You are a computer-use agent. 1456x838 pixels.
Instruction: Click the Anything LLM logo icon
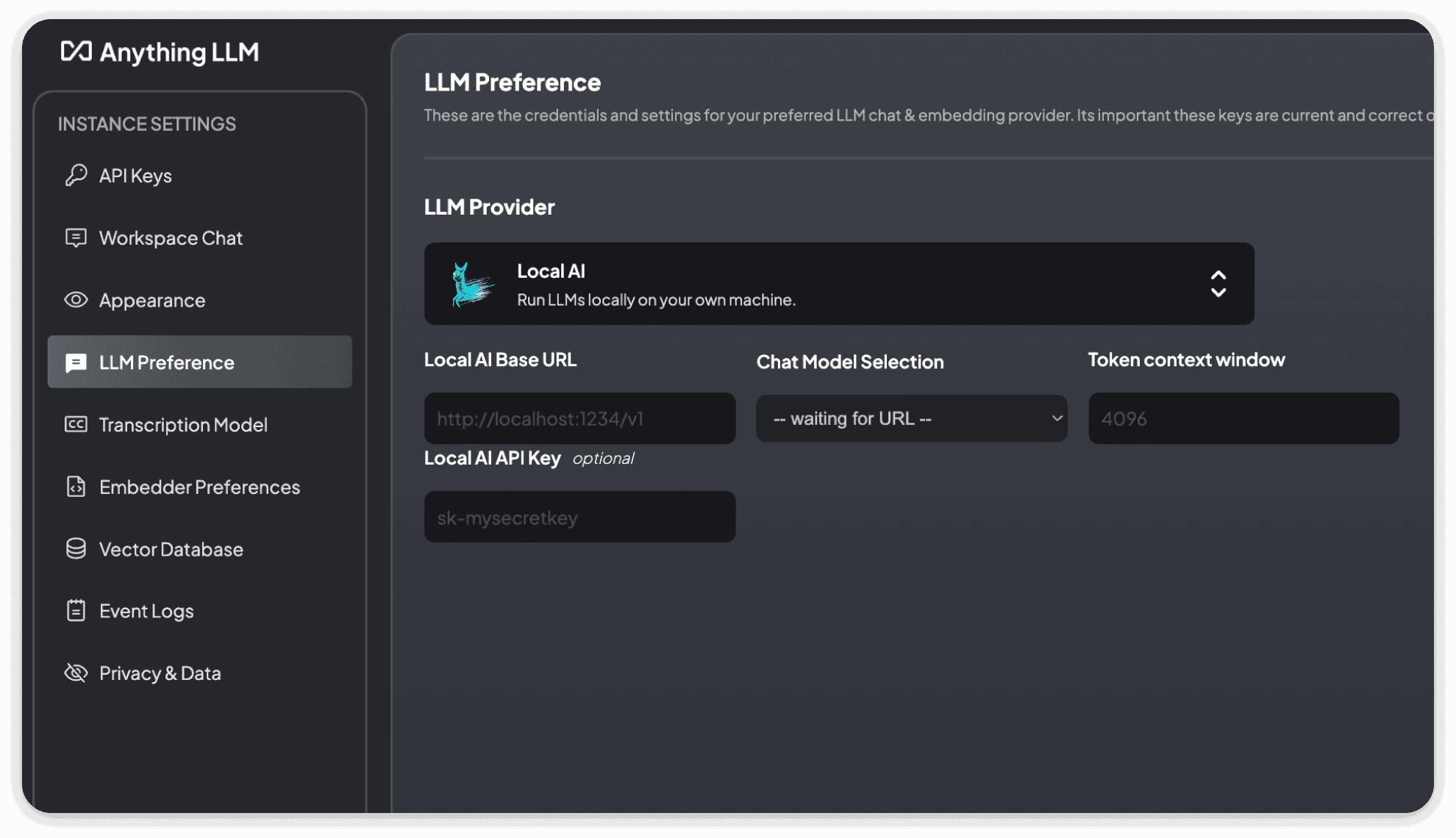tap(76, 51)
